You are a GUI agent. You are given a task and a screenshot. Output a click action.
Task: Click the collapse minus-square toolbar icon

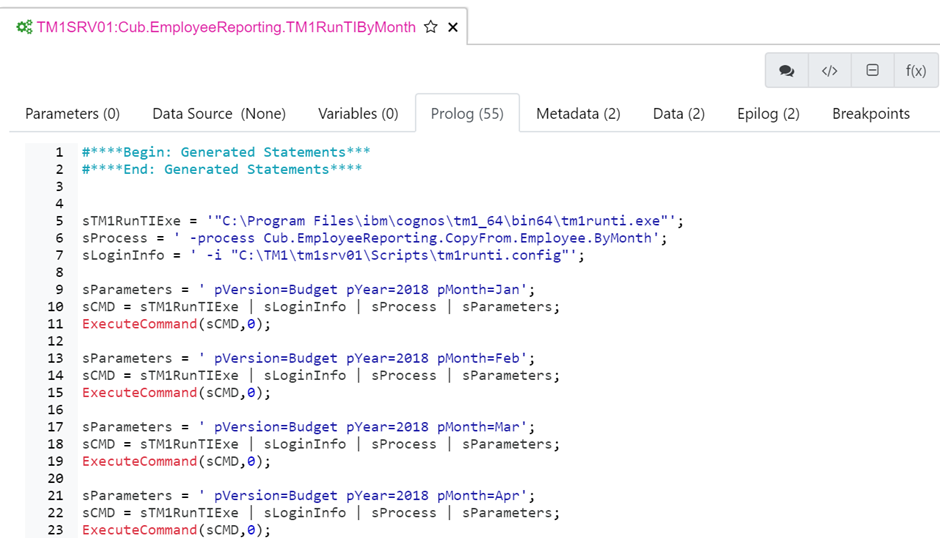(872, 71)
